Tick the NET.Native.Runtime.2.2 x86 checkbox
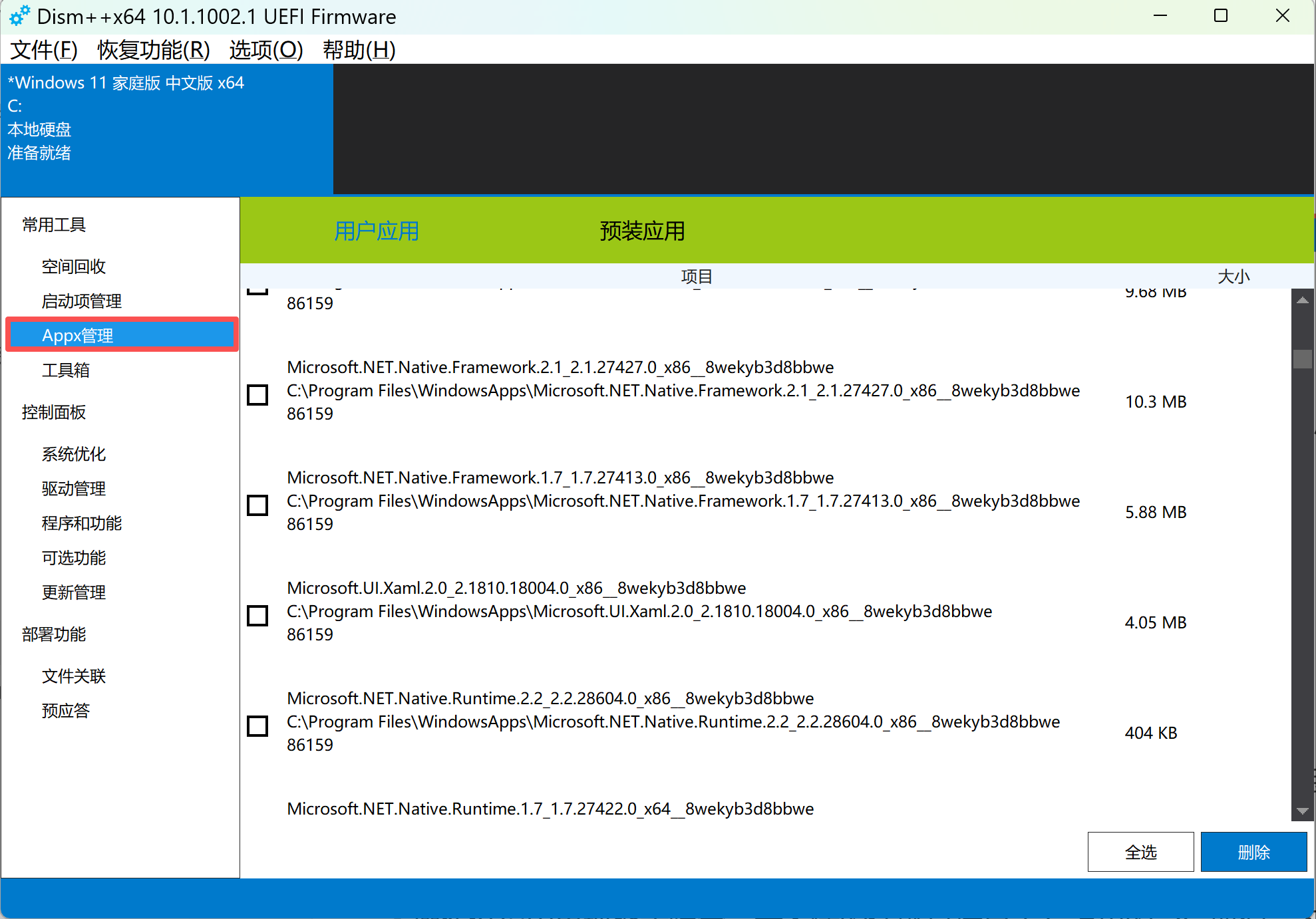1316x919 pixels. pyautogui.click(x=257, y=726)
